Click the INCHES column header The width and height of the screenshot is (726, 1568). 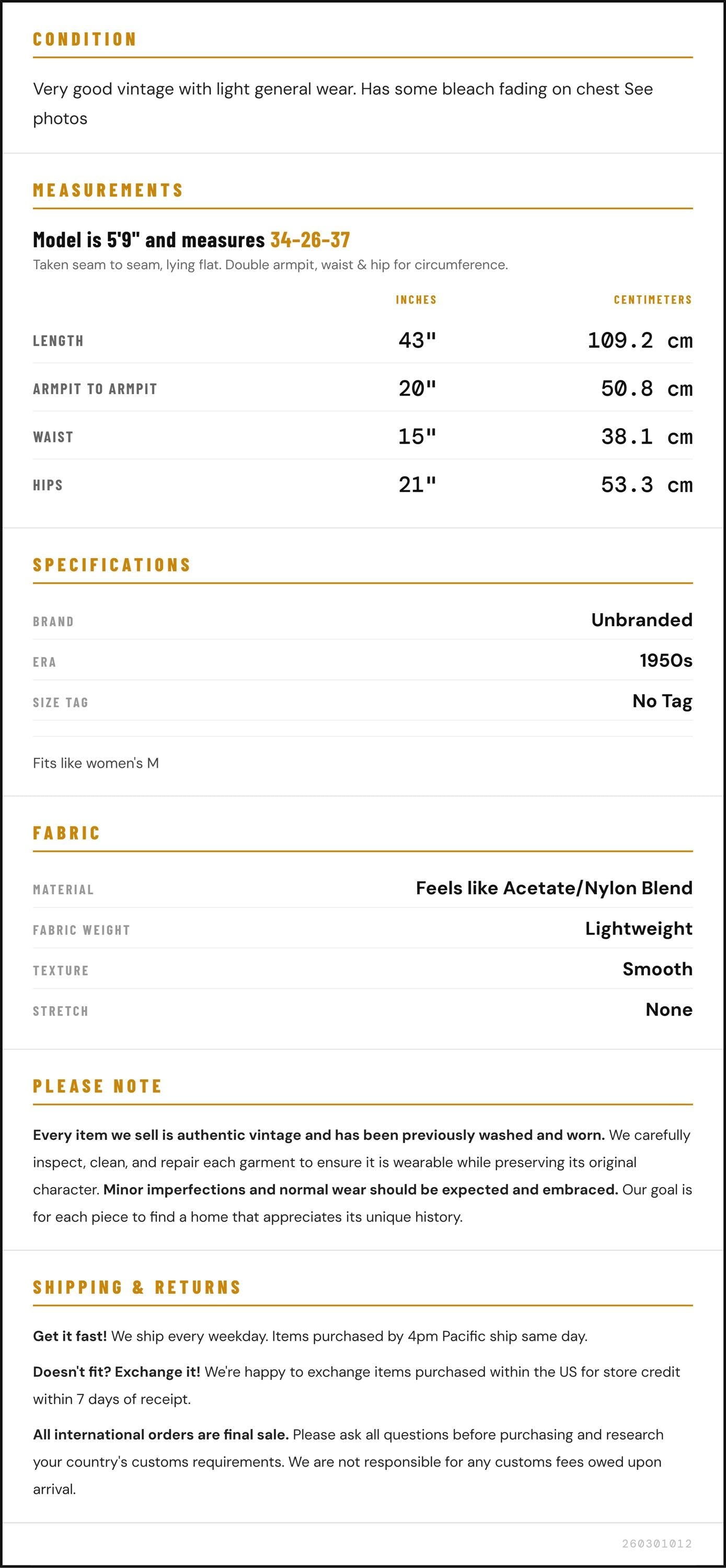click(416, 299)
